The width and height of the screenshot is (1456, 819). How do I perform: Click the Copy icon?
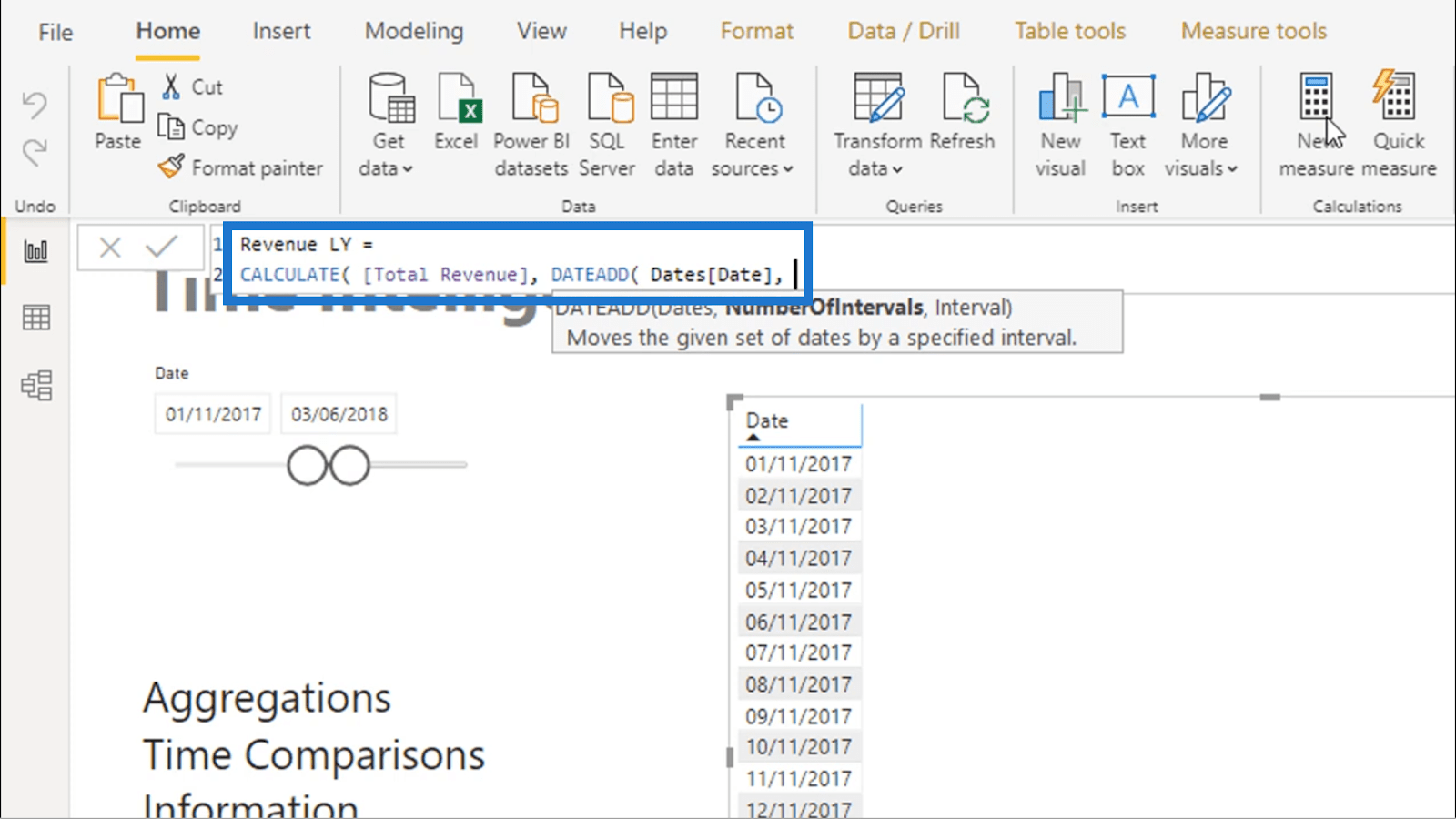[x=171, y=126]
